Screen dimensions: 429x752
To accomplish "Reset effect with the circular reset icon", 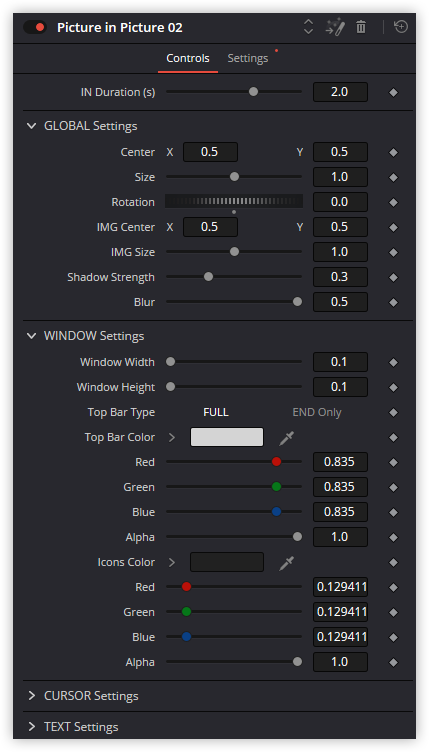I will [x=401, y=27].
